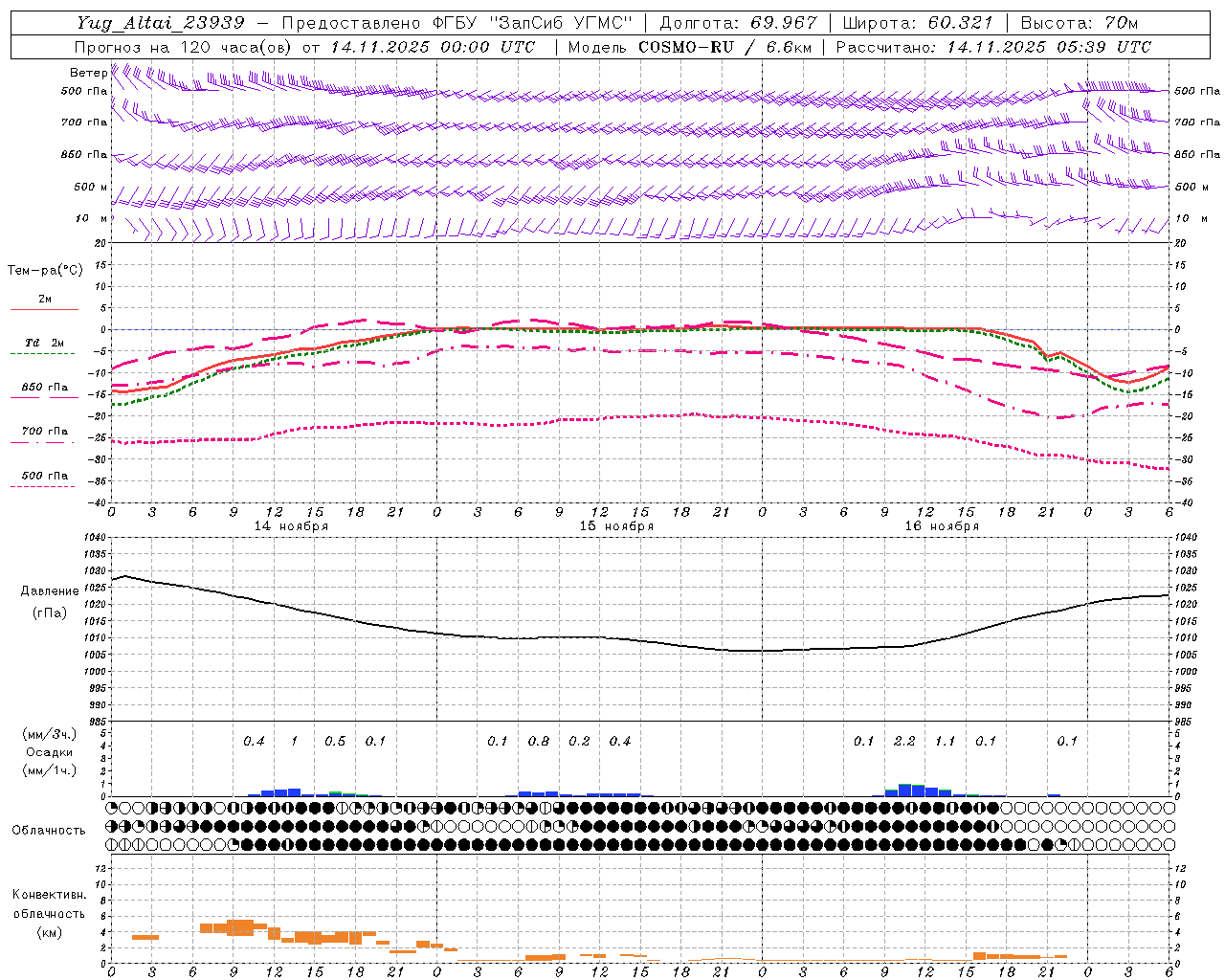Screen dimensions: 1225x980
Task: Click the (км) unit under convective label
Action: (49, 931)
